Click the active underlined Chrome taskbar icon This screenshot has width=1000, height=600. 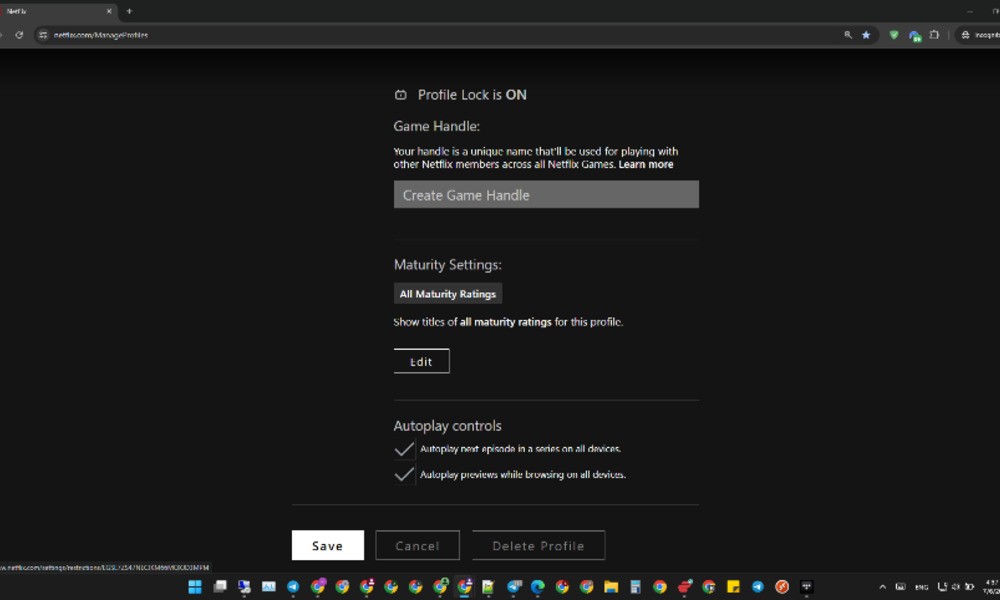point(464,587)
